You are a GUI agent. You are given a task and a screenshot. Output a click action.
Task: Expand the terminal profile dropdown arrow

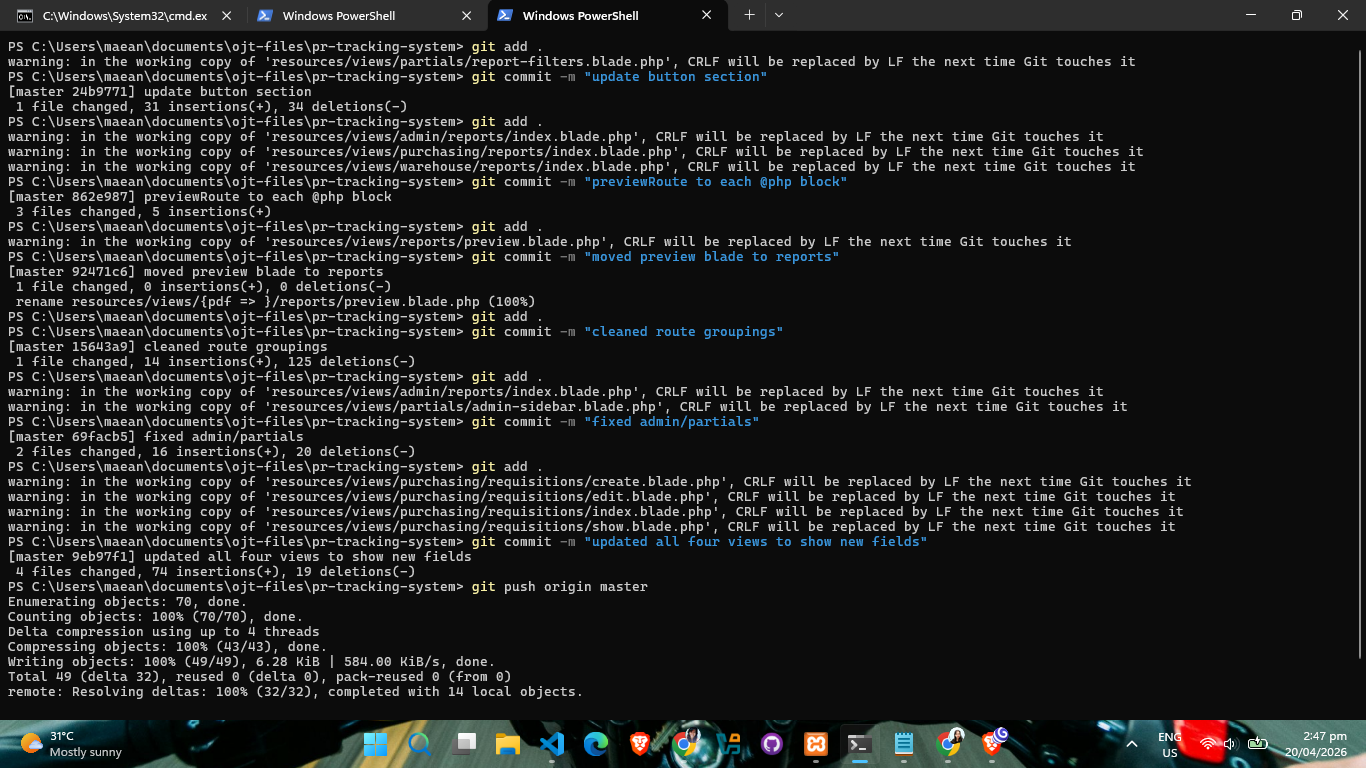coord(779,16)
